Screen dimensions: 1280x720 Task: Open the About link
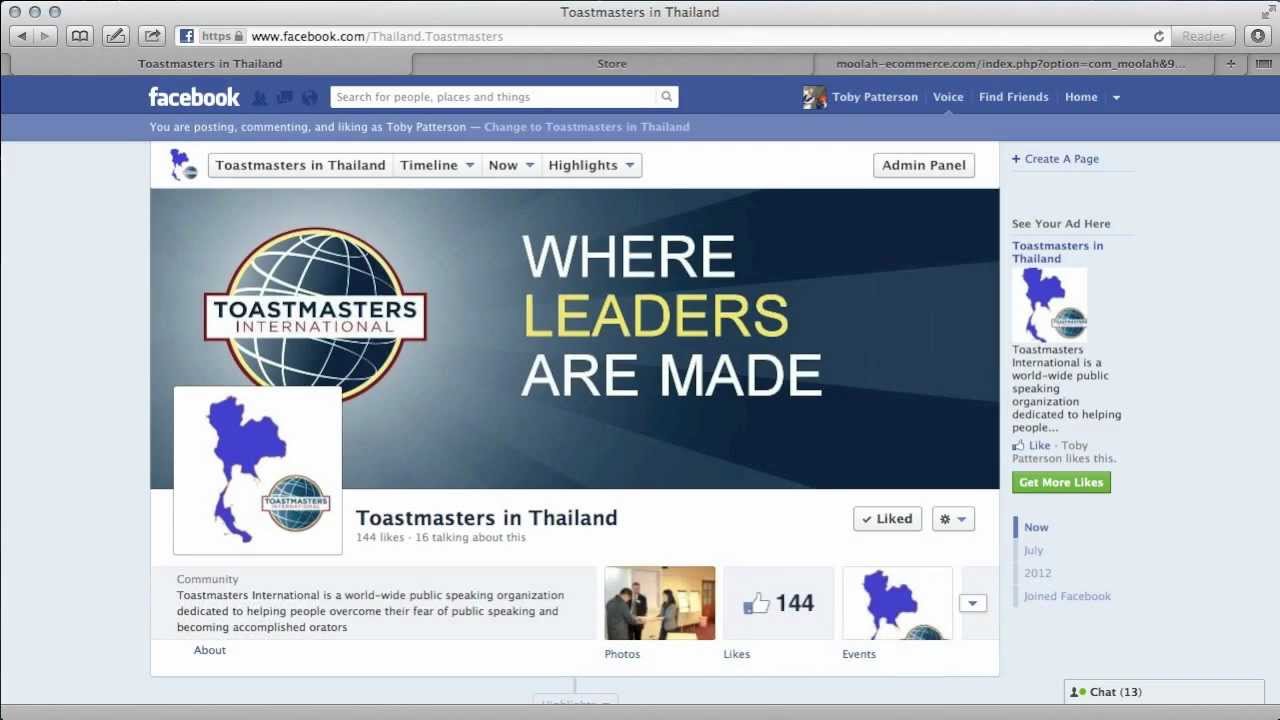coord(210,650)
